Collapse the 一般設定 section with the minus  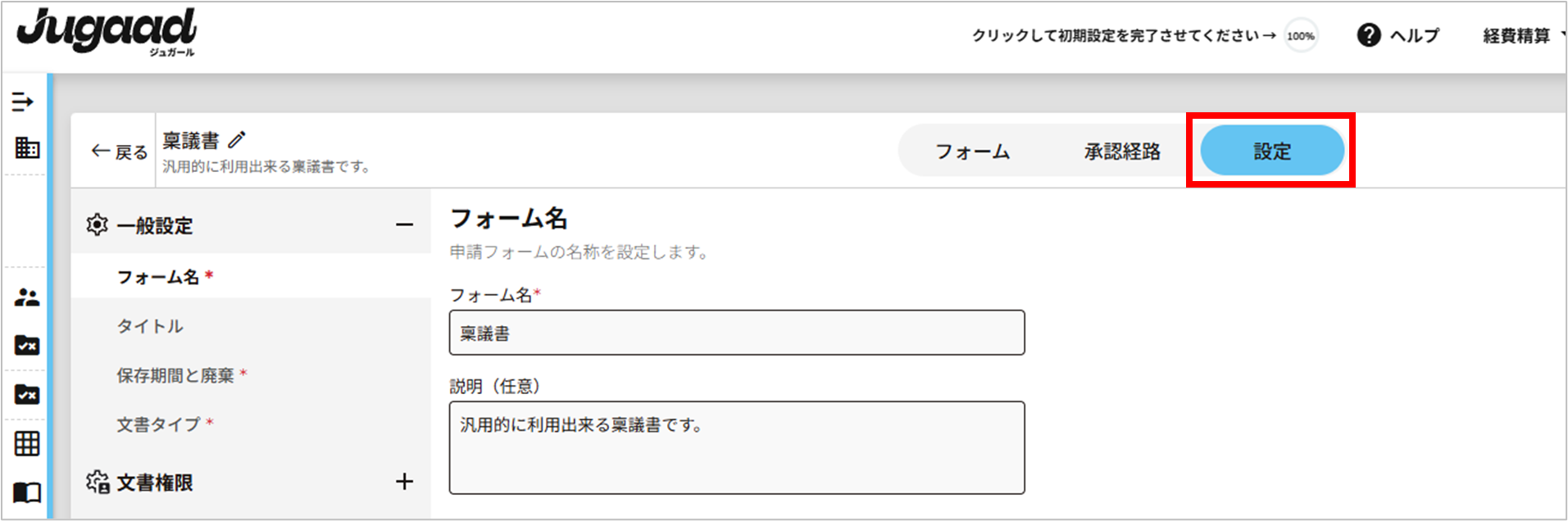(x=404, y=224)
